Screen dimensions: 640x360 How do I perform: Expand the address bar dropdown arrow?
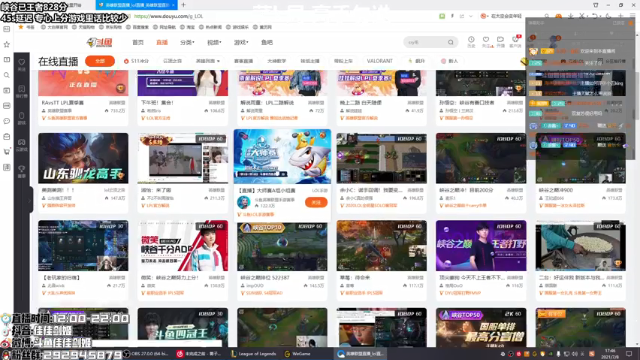tap(471, 16)
